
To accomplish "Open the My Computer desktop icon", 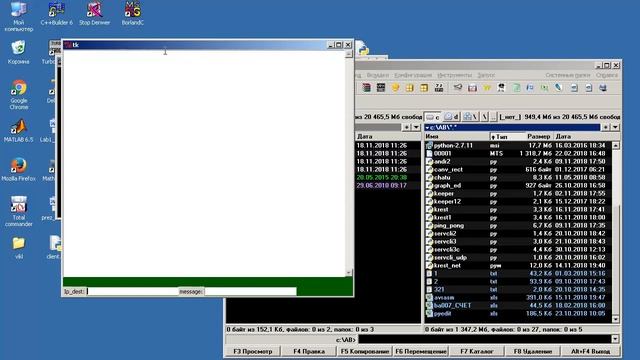I will [x=18, y=16].
